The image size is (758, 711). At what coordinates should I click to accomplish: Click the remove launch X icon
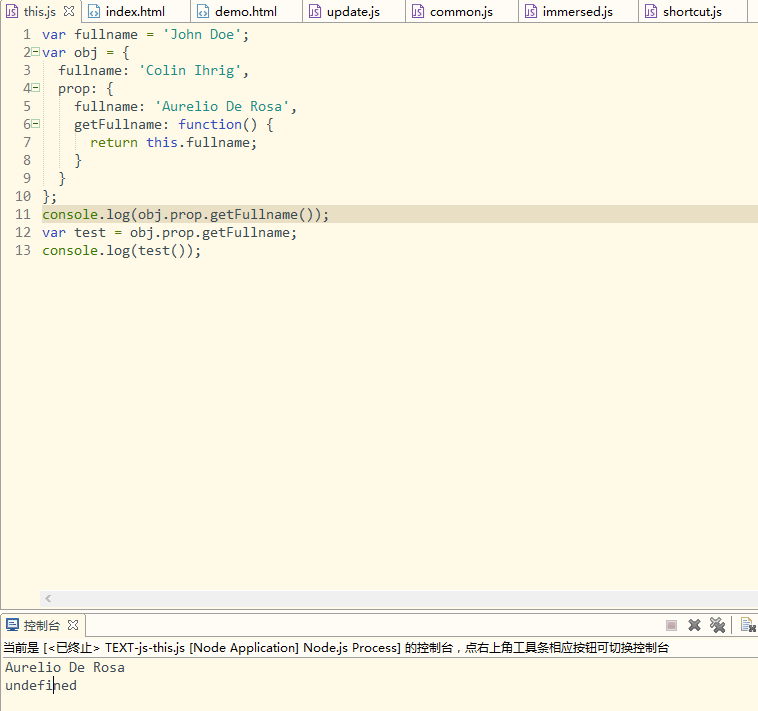[x=695, y=625]
